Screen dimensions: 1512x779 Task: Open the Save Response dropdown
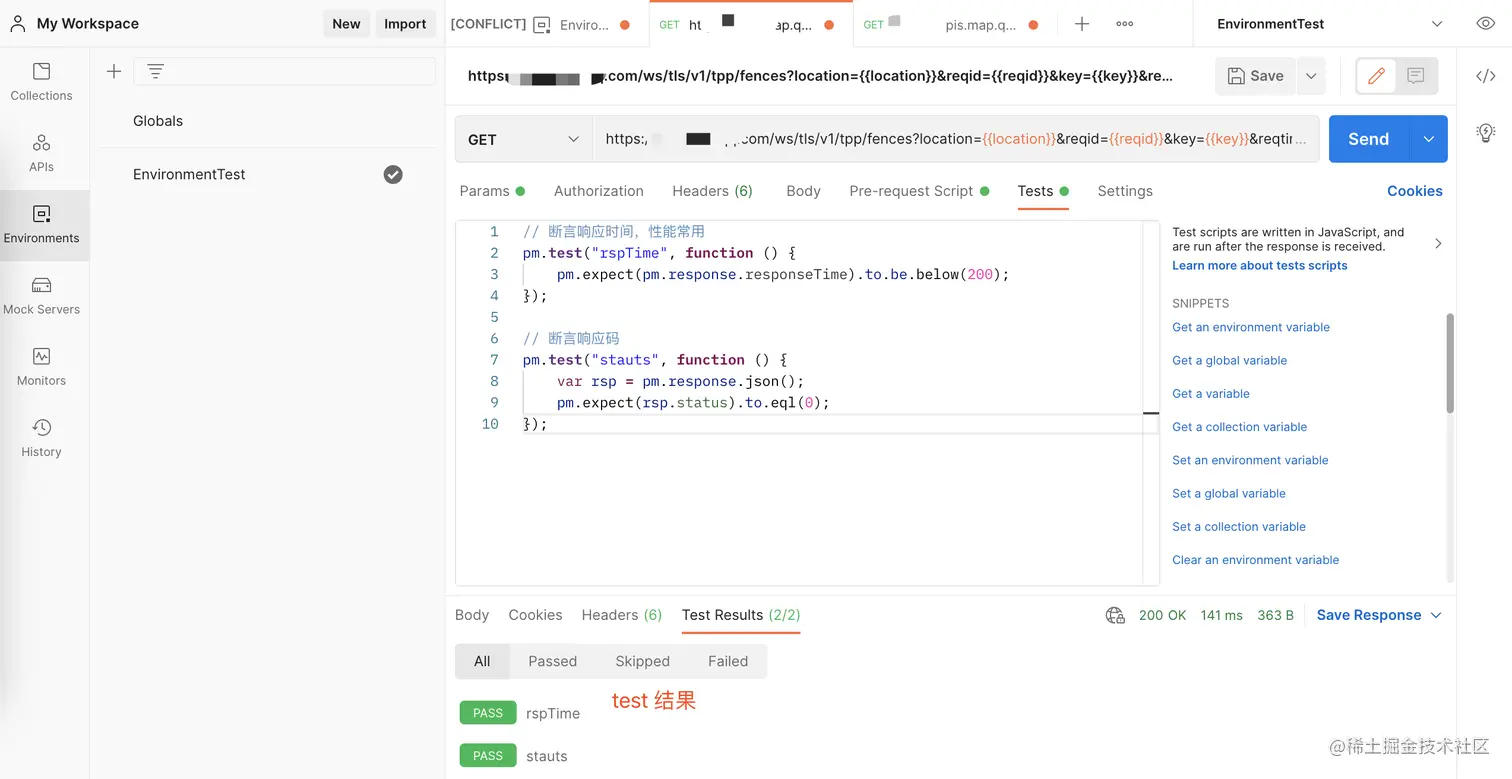[x=1379, y=615]
